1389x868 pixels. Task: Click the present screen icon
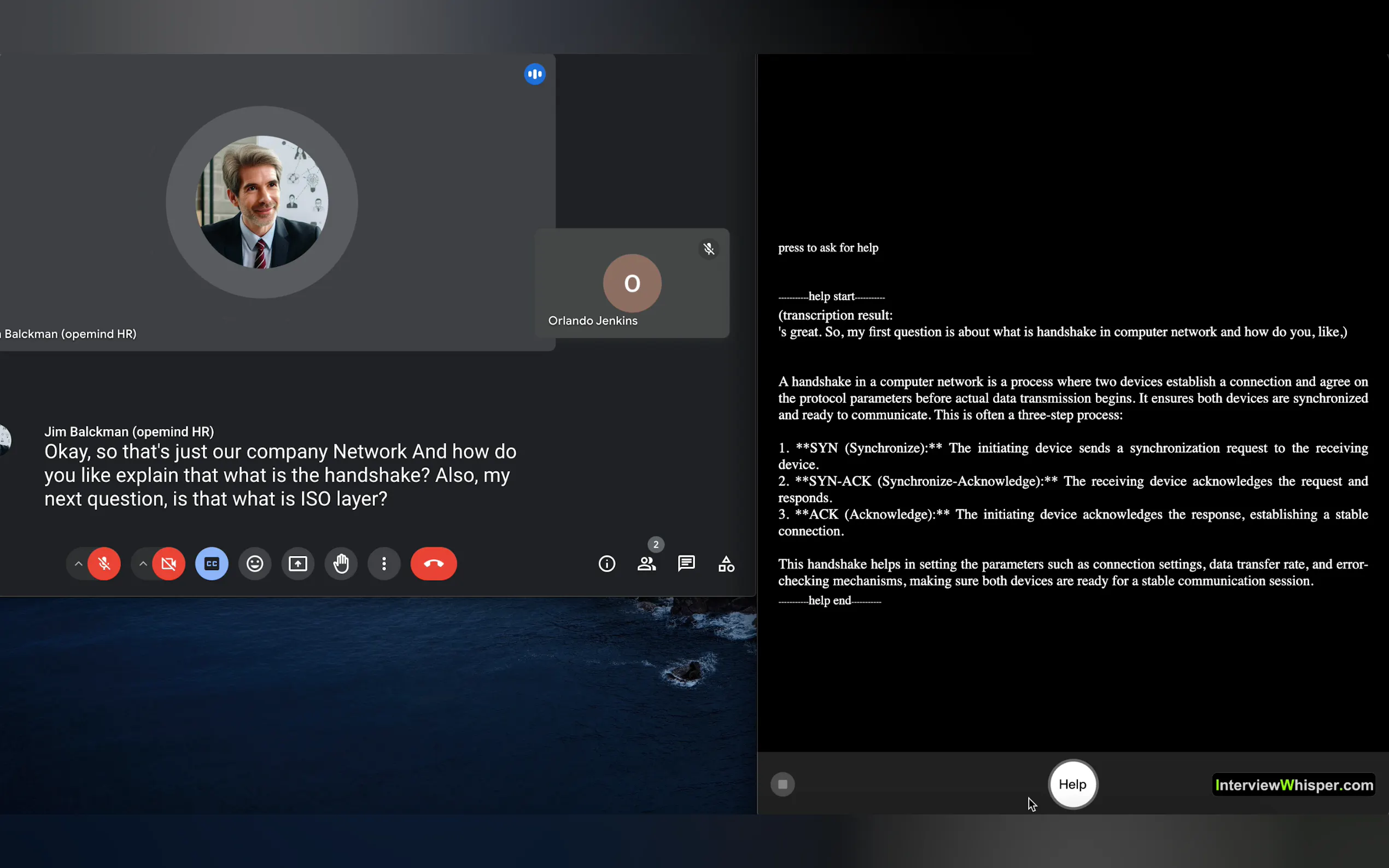point(297,564)
